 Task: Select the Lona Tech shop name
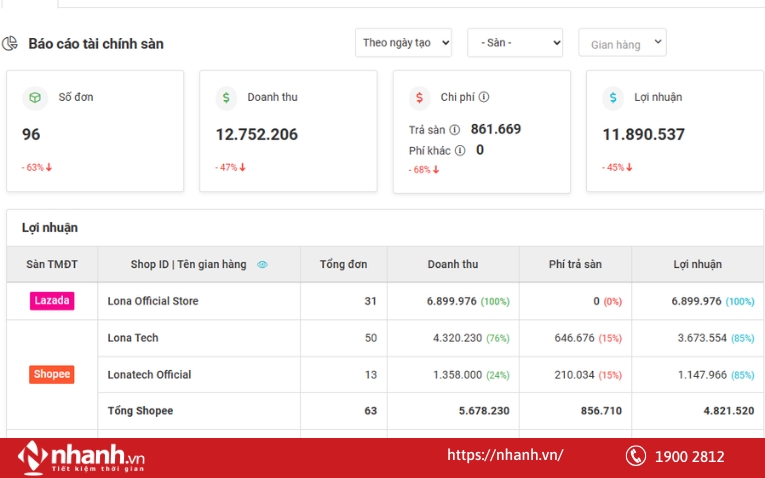click(133, 338)
